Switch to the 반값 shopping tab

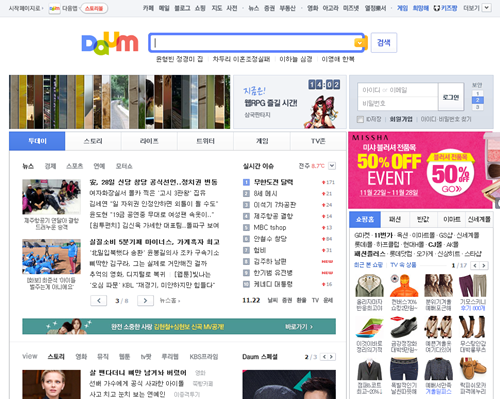(x=423, y=219)
